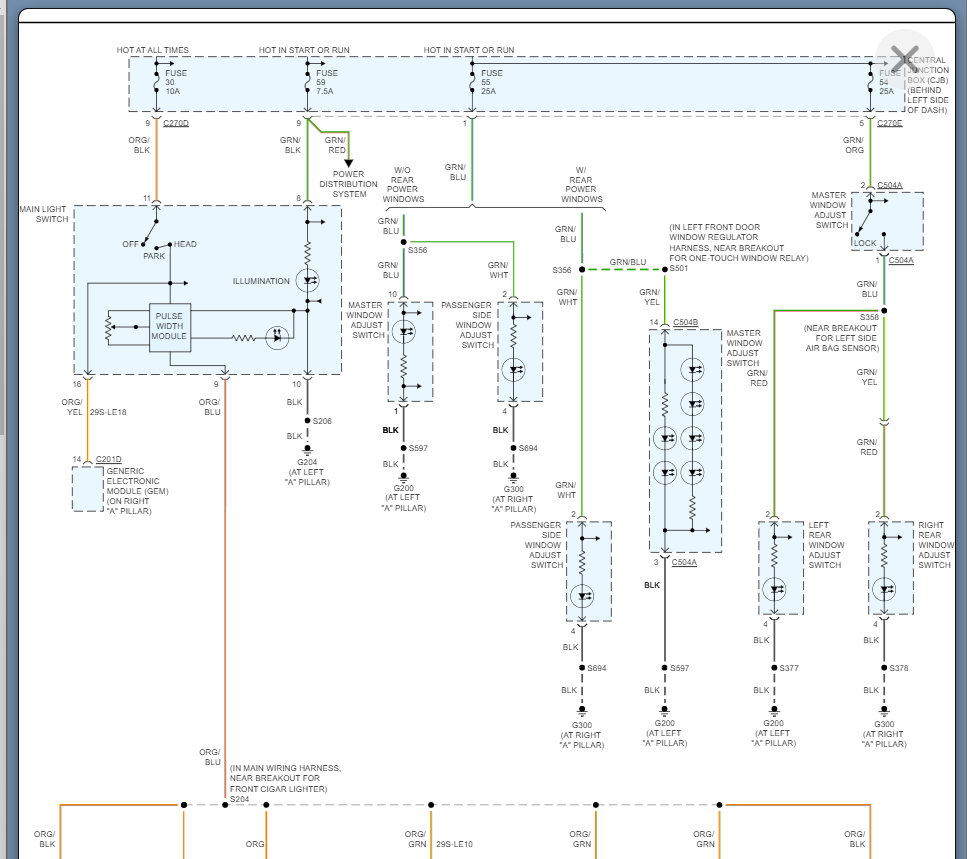This screenshot has width=967, height=859.
Task: Select the 'FUSE 55 25A' label
Action: [492, 82]
